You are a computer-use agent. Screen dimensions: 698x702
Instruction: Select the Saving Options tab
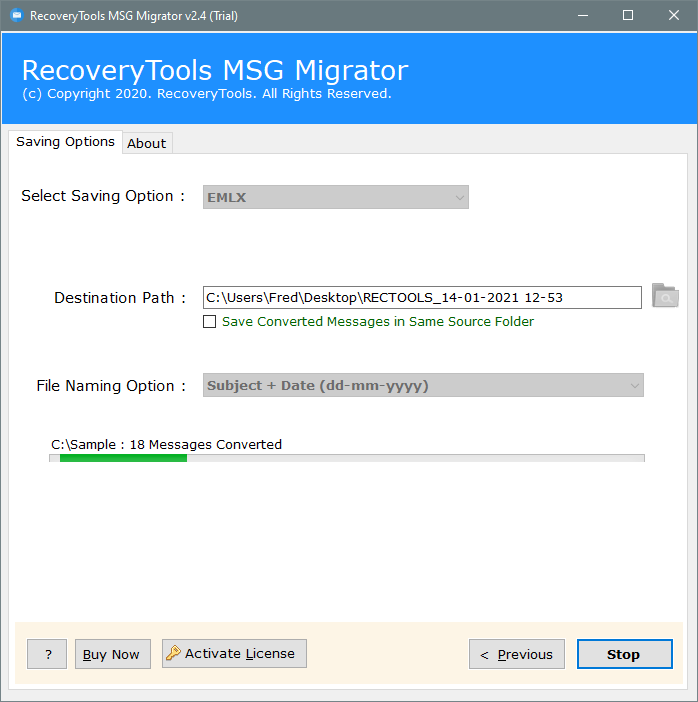click(x=65, y=142)
